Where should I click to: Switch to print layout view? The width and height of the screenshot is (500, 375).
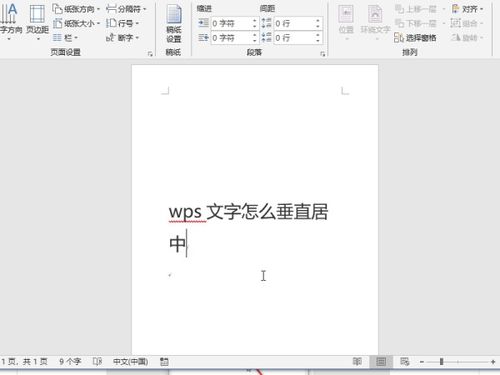[381, 362]
